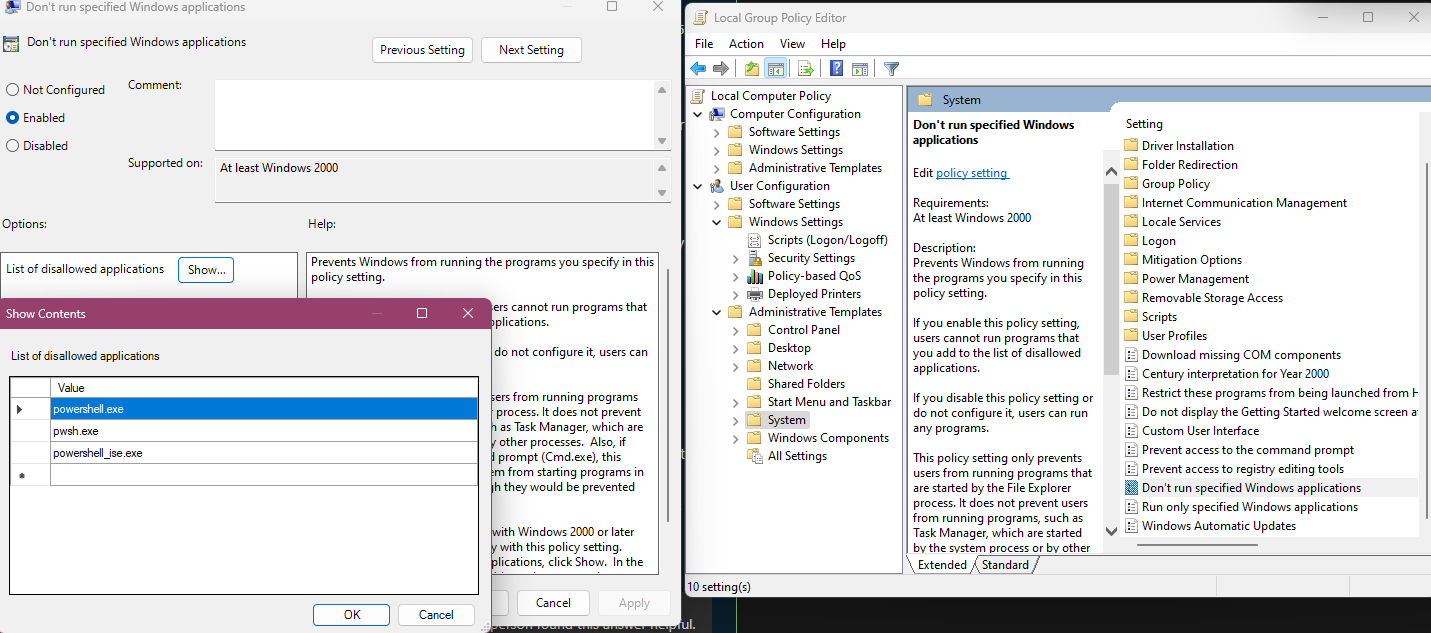Screen dimensions: 1431x633
Task: Open the View menu
Action: tap(793, 44)
